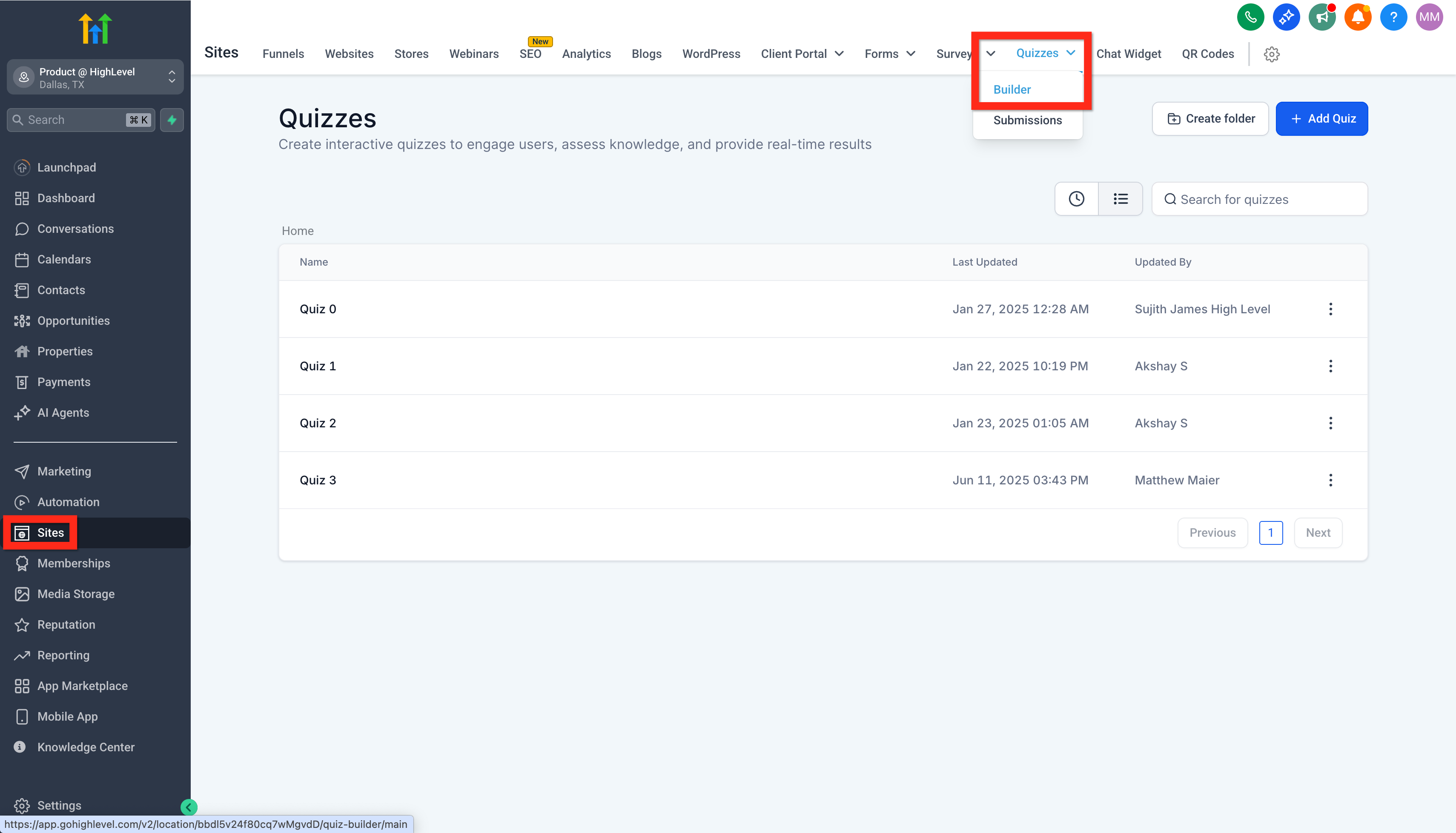Expand the Client Portal dropdown
Image resolution: width=1456 pixels, height=833 pixels.
coord(802,54)
